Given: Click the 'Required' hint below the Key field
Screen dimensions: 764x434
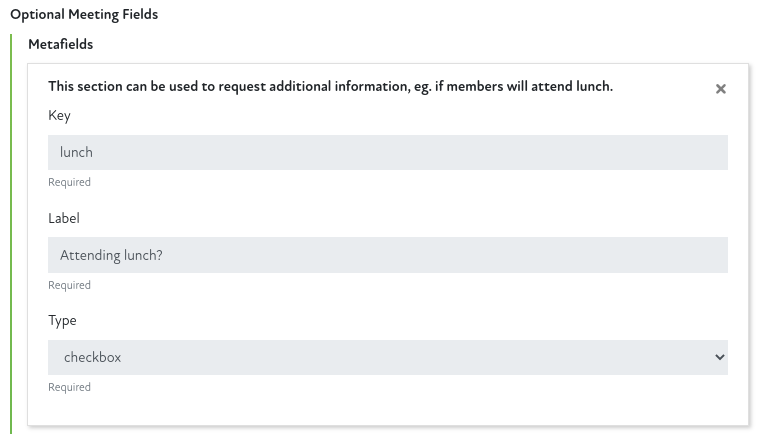Looking at the screenshot, I should click(69, 182).
